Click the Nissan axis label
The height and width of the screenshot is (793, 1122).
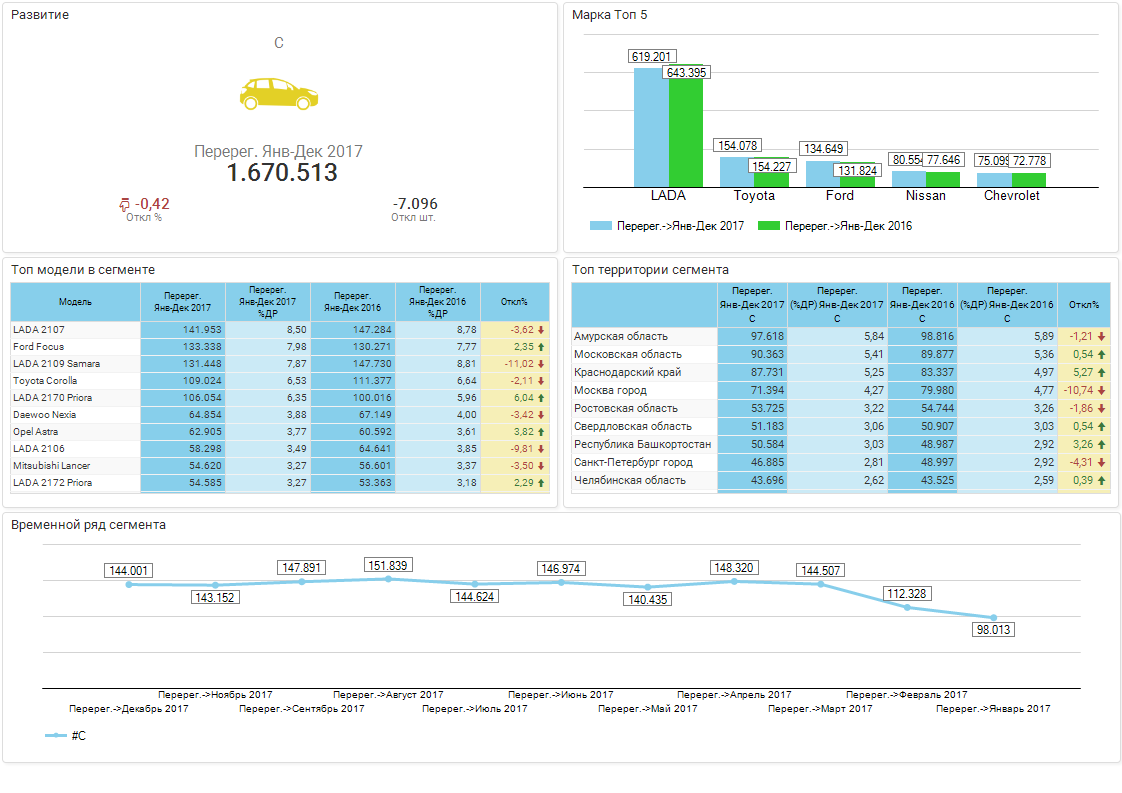[925, 195]
